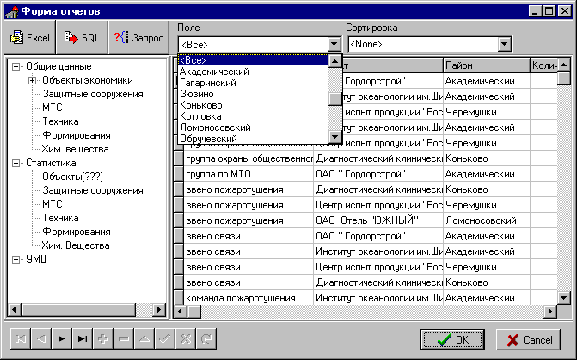
Task: Expand the Объекты экономики tree node
Action: [32, 80]
